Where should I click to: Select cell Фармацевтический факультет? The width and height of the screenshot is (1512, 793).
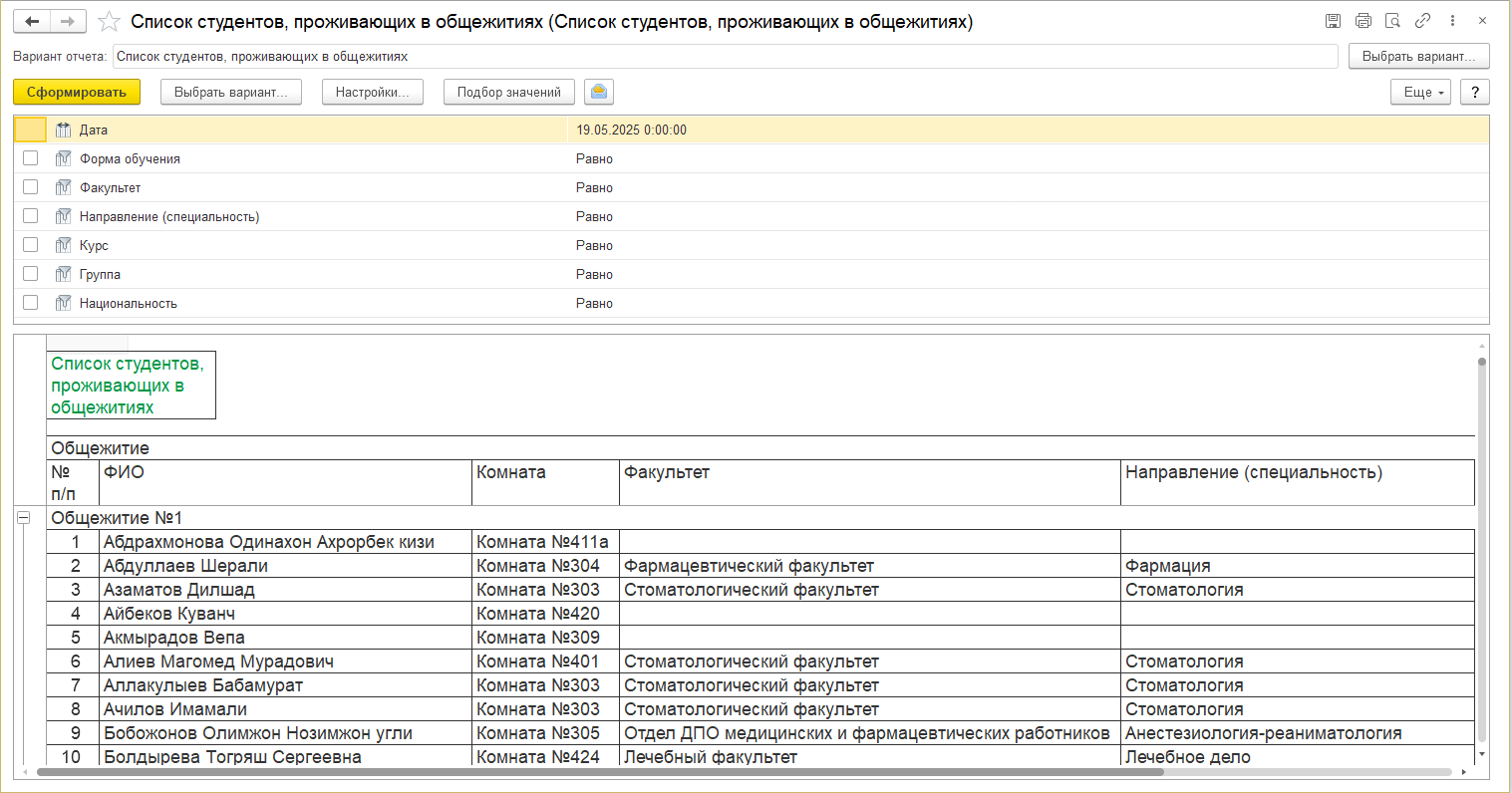pos(870,566)
